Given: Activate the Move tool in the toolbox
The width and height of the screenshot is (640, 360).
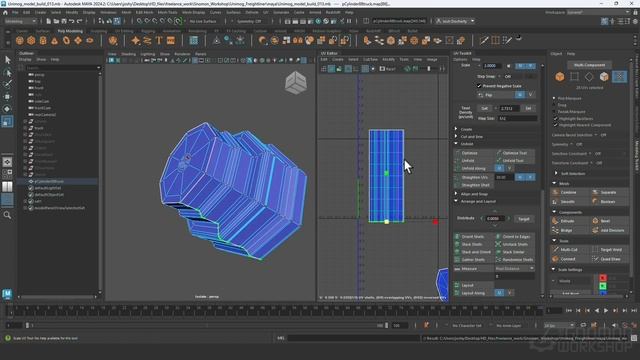Looking at the screenshot, I should (7, 97).
